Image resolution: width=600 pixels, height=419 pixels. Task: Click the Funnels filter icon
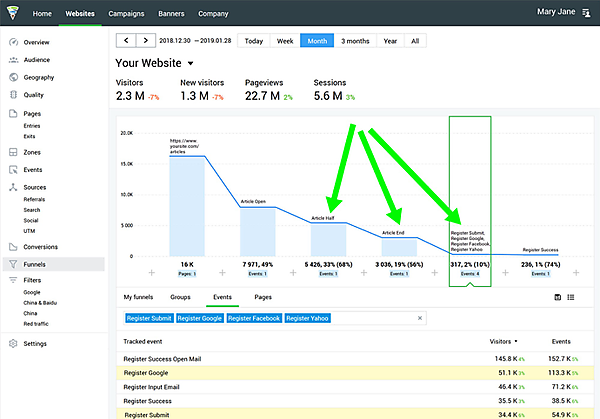[x=13, y=264]
